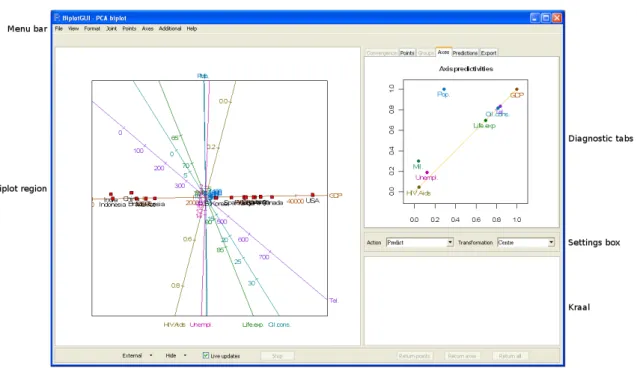This screenshot has width=637, height=368.
Task: Click the Life exp. point in predictivities plot
Action: click(x=485, y=121)
